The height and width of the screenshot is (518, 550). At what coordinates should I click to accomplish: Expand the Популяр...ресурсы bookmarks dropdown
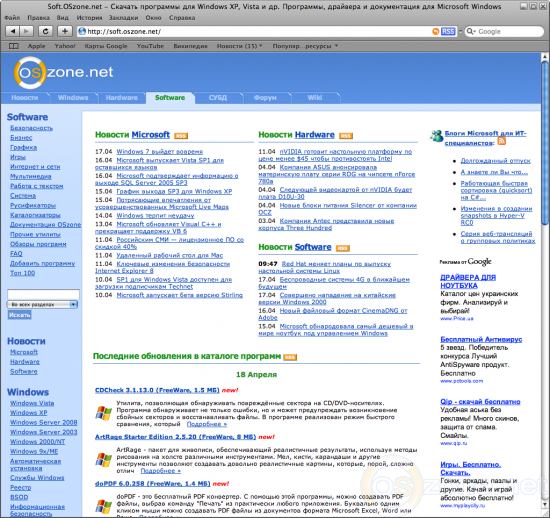tap(305, 46)
